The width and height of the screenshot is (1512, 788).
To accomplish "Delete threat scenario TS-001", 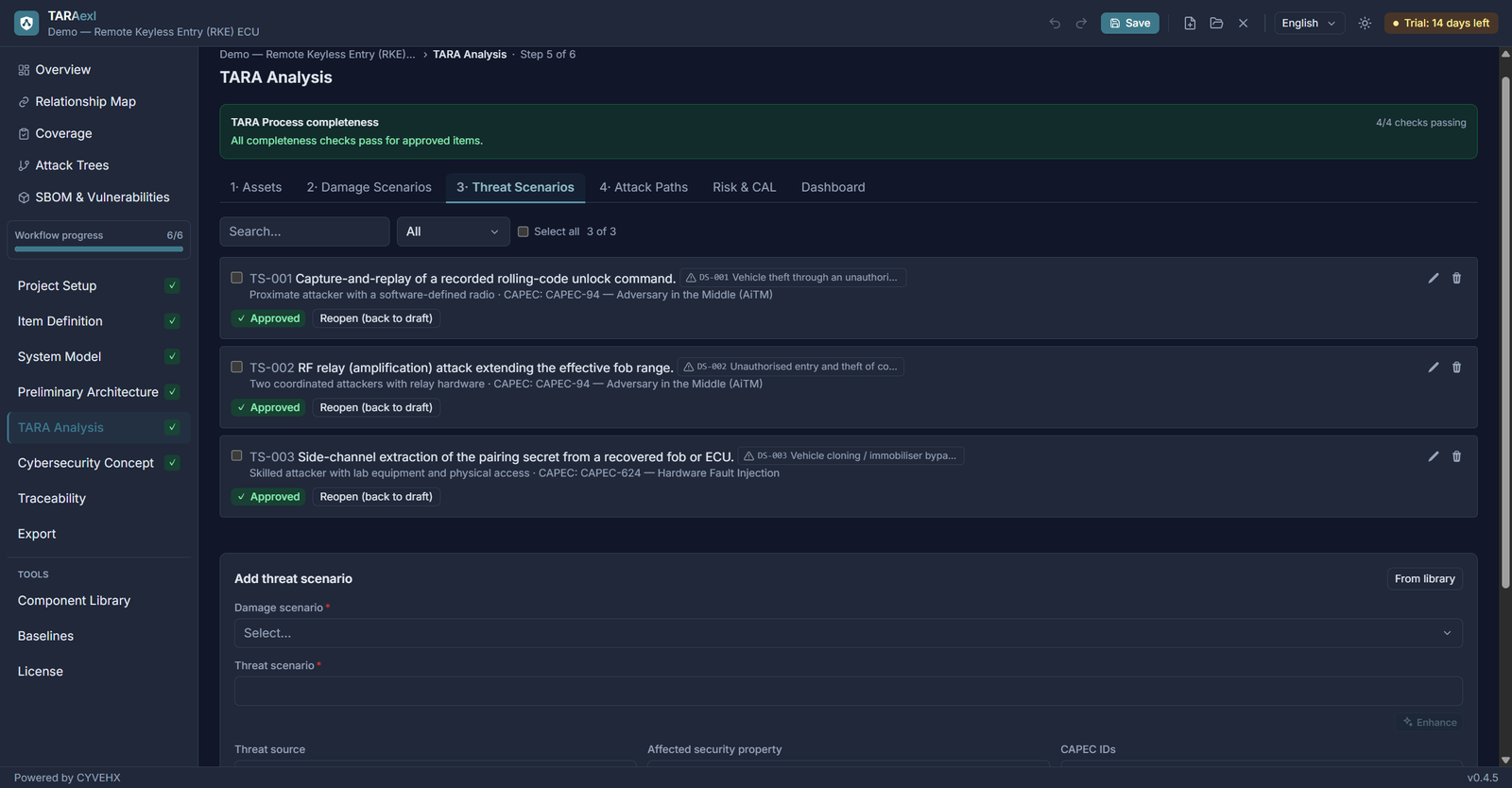I will coord(1456,278).
